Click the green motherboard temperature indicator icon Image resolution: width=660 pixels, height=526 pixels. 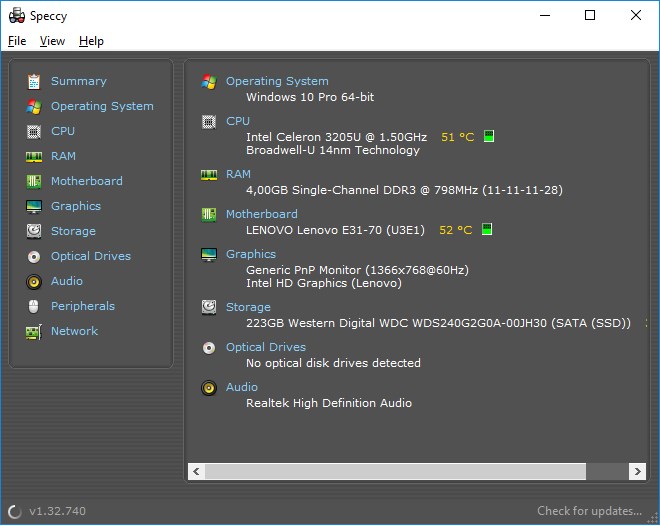(487, 229)
